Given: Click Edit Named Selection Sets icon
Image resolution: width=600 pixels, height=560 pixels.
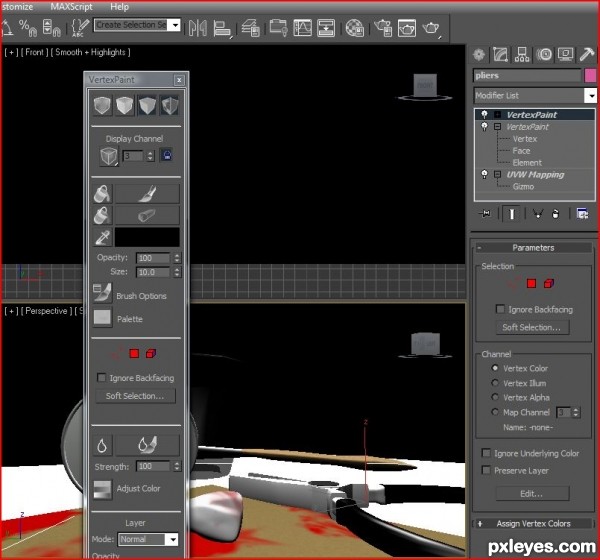Looking at the screenshot, I should [80, 28].
